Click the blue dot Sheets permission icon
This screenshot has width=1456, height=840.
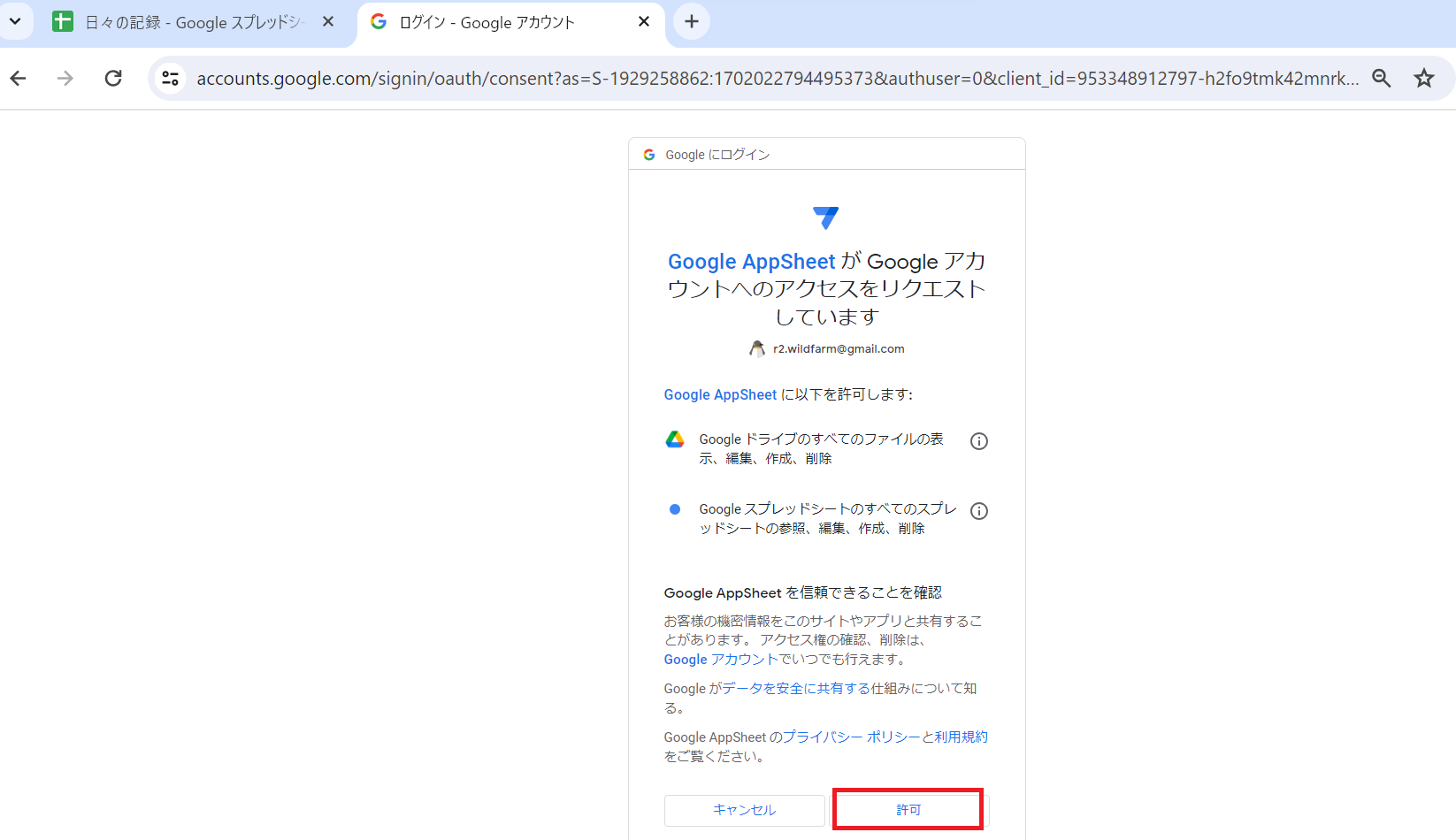pos(675,509)
